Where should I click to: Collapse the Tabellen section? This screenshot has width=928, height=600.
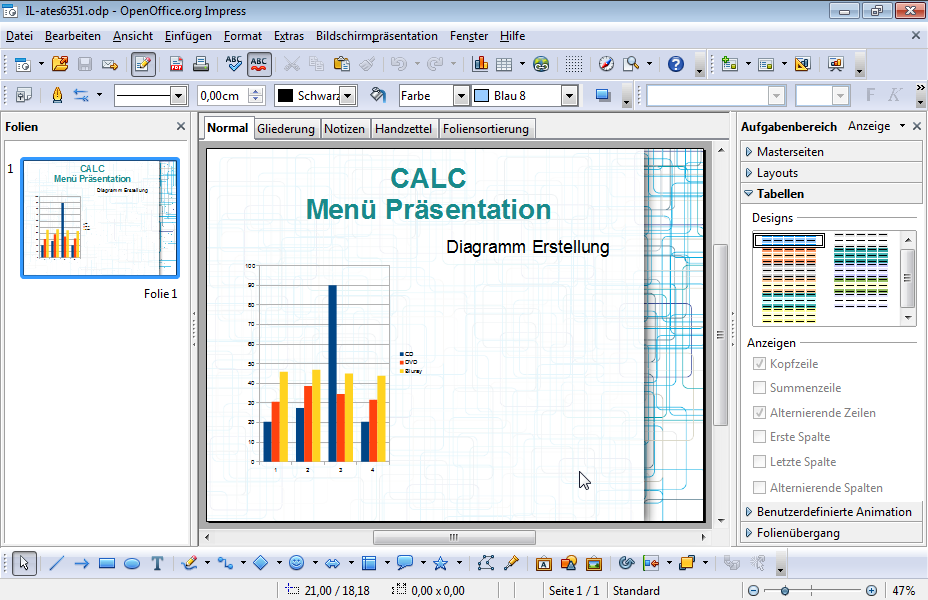click(x=831, y=193)
